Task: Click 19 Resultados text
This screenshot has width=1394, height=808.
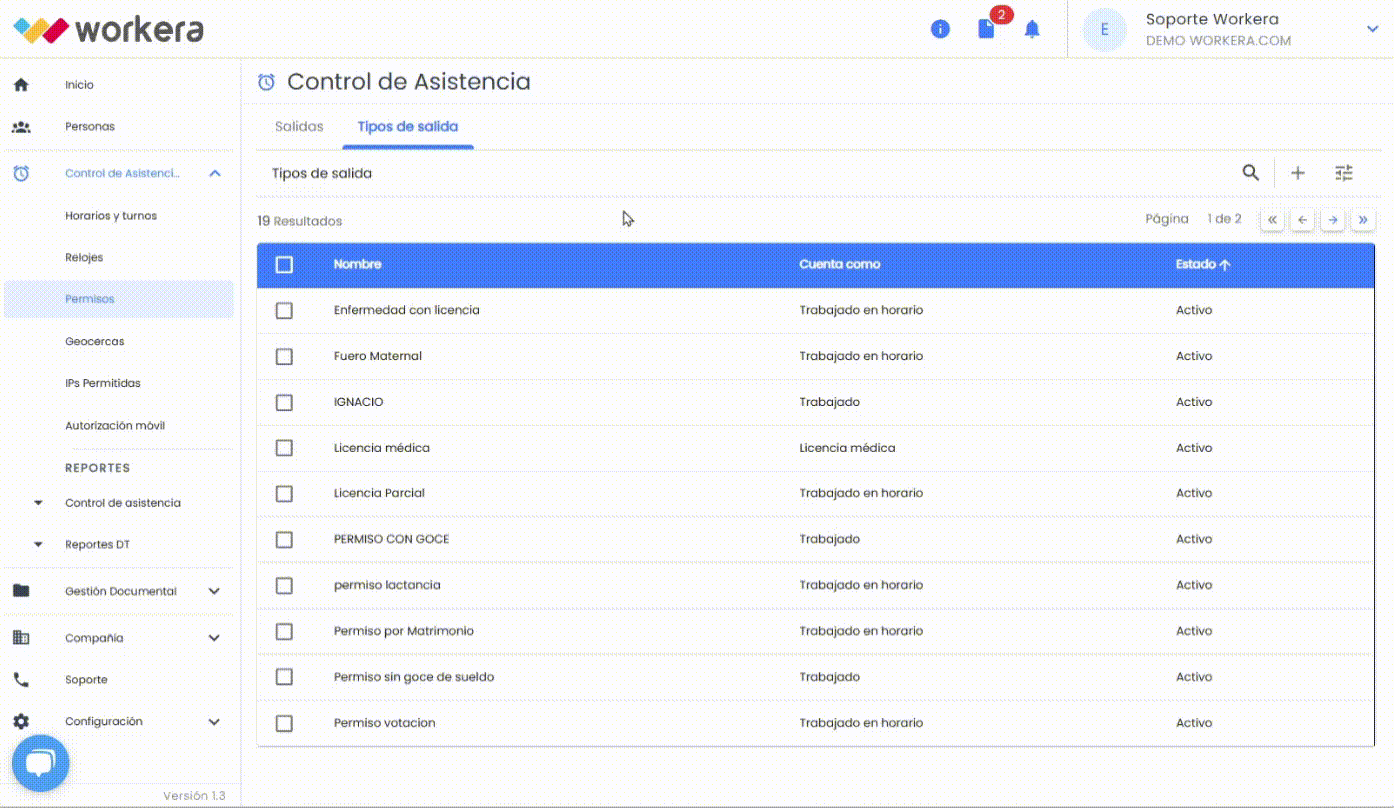Action: click(x=300, y=221)
